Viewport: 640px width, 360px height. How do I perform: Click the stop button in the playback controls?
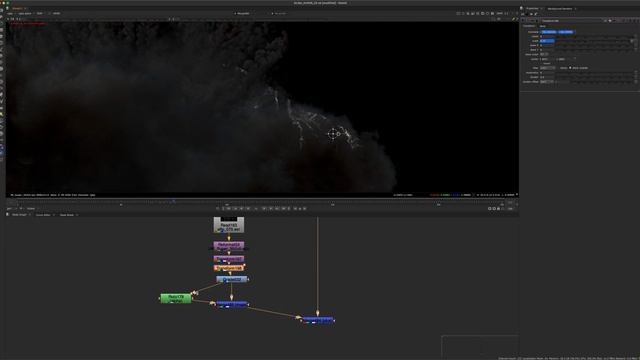coord(256,209)
